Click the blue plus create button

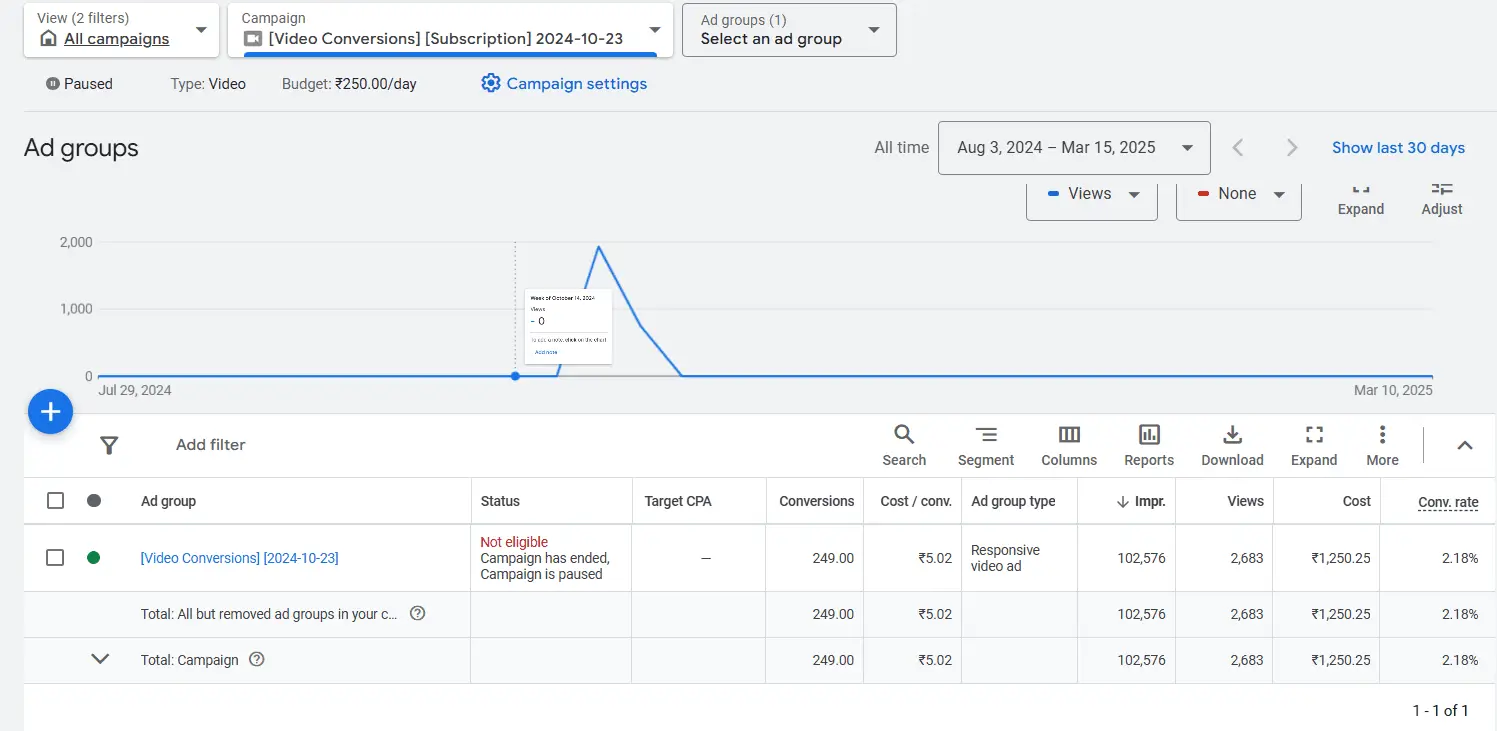(x=50, y=412)
